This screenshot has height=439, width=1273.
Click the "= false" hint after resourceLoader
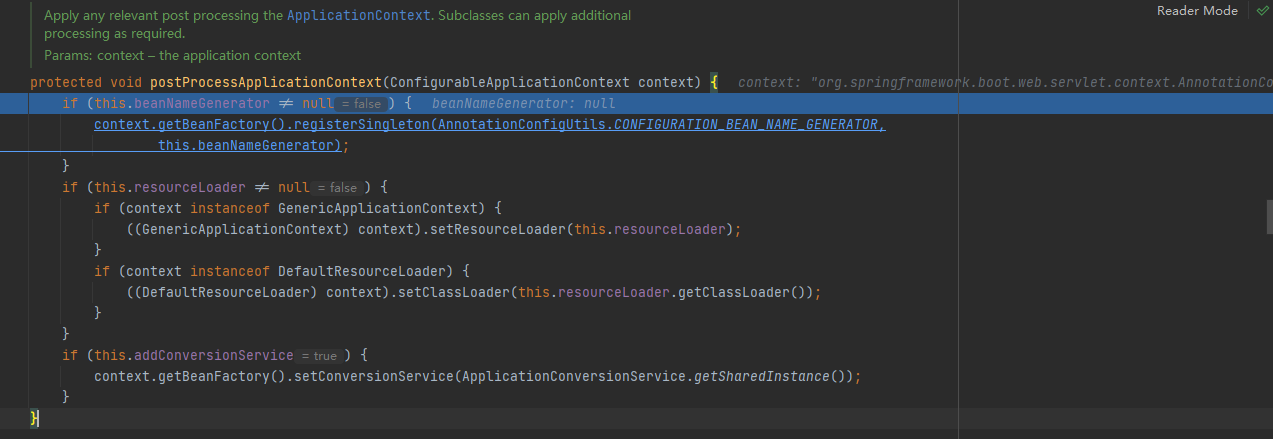pos(337,188)
